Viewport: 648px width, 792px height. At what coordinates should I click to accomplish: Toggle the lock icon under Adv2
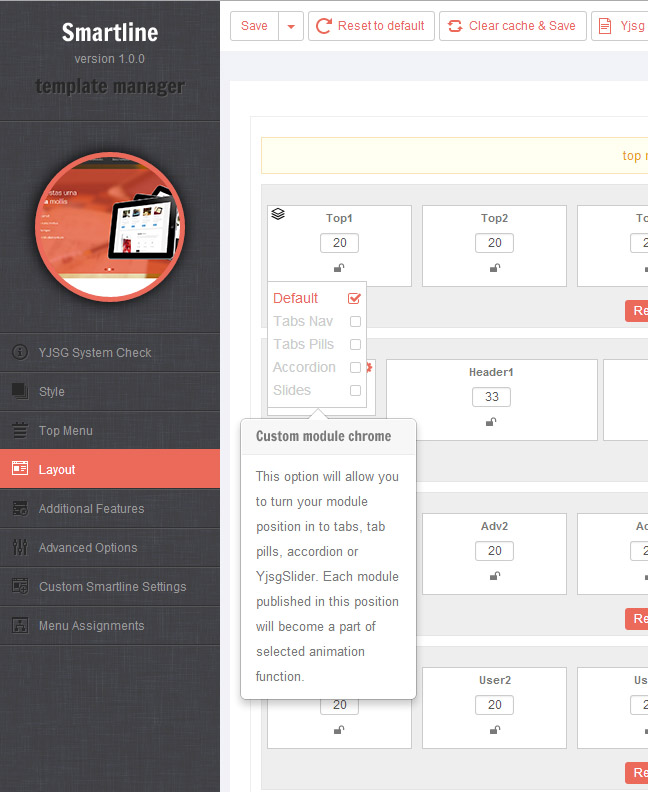coord(495,576)
